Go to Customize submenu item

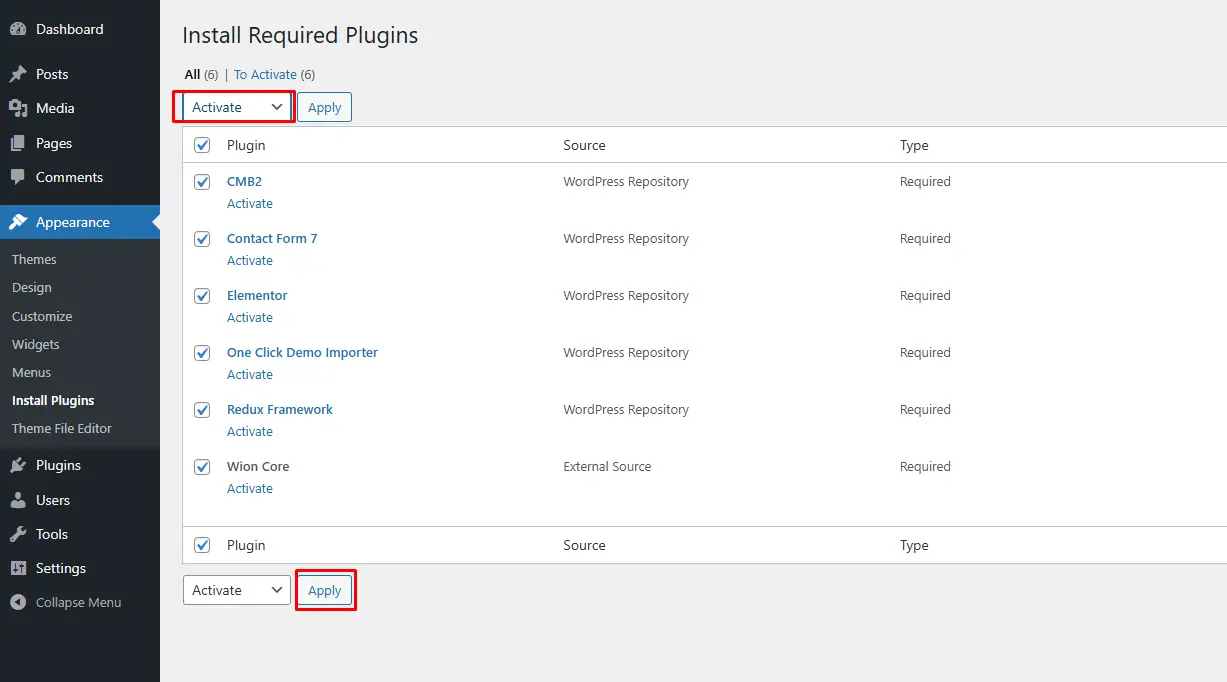[x=42, y=316]
